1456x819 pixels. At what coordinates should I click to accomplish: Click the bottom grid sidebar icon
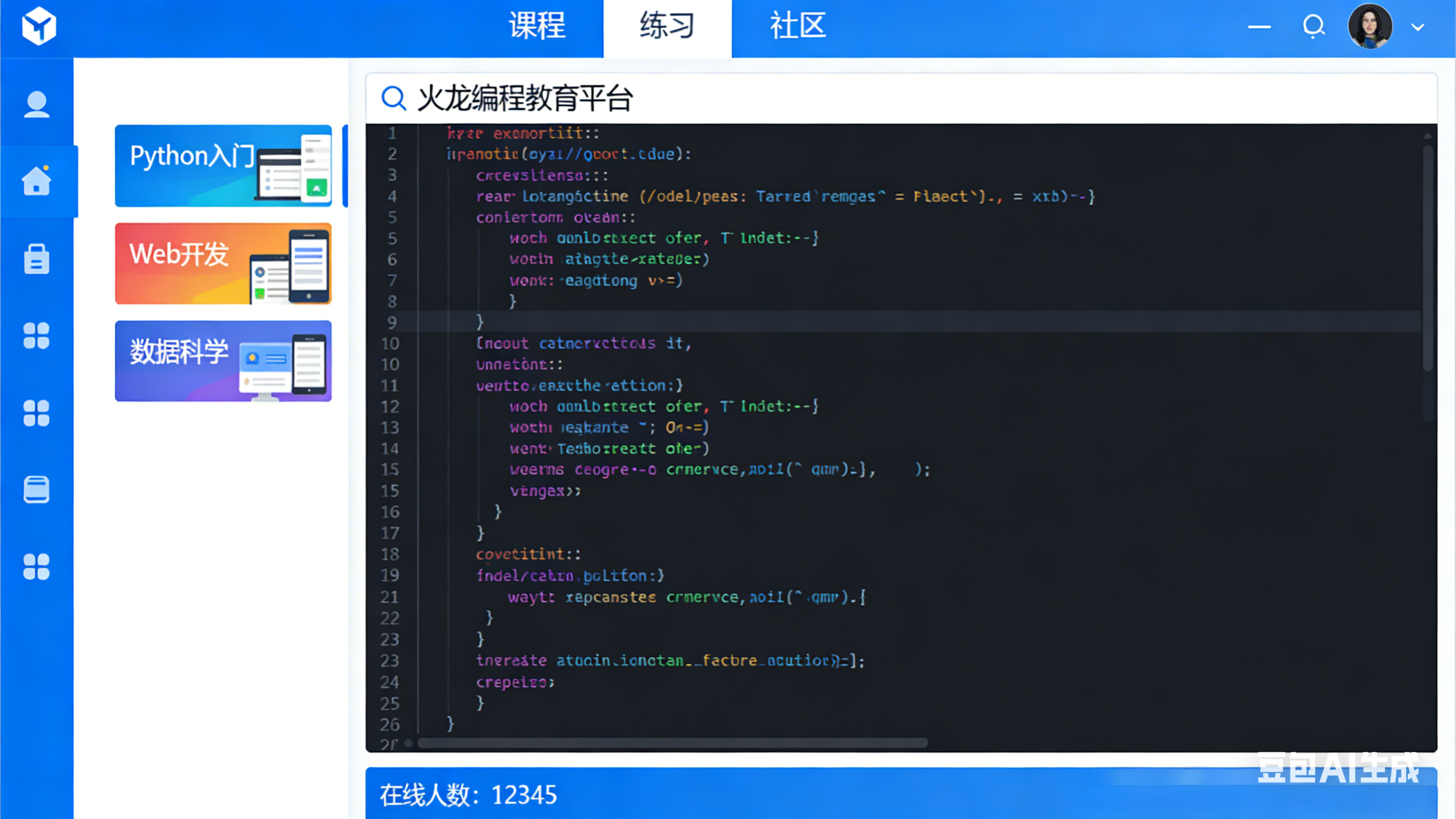click(x=37, y=566)
